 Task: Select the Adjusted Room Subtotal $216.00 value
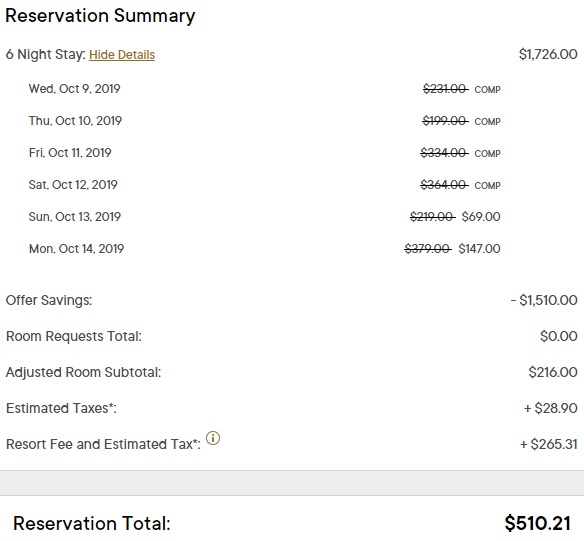coord(553,372)
